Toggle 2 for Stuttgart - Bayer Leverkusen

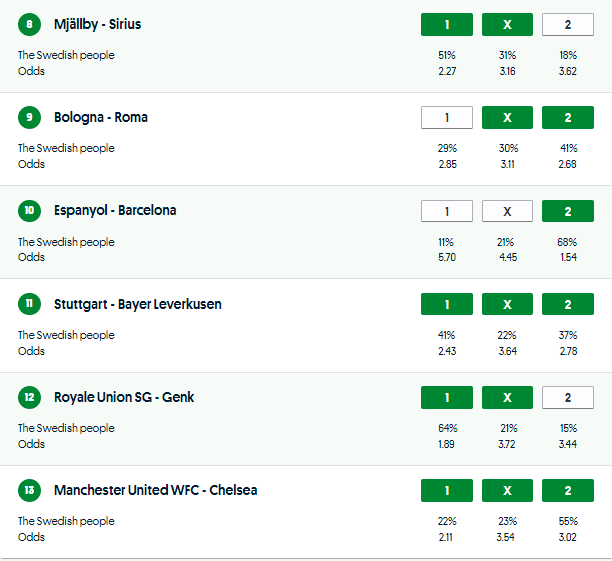567,304
